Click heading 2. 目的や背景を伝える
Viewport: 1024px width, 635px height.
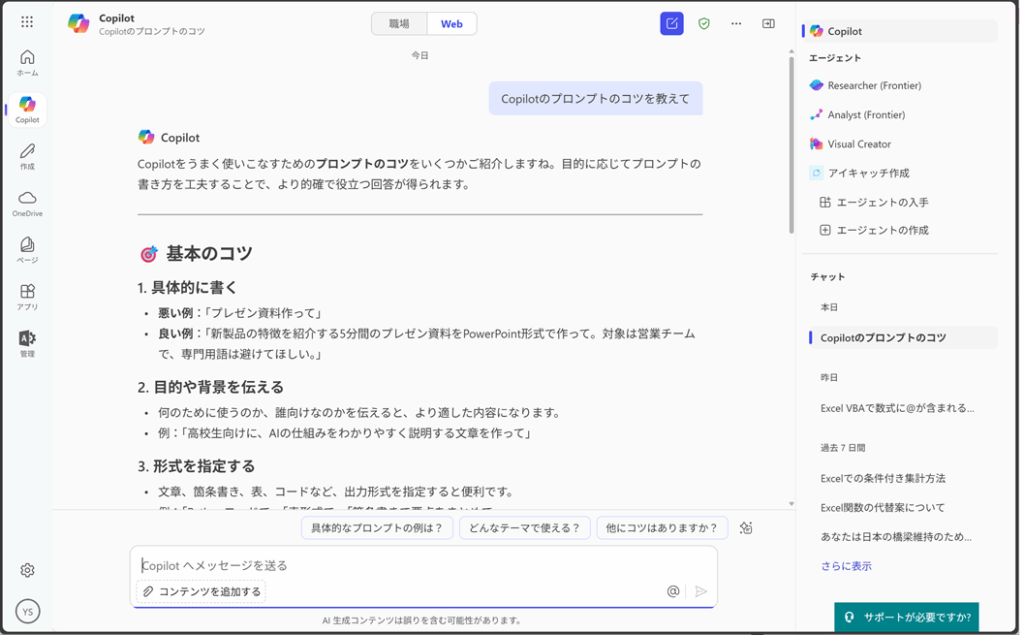210,387
